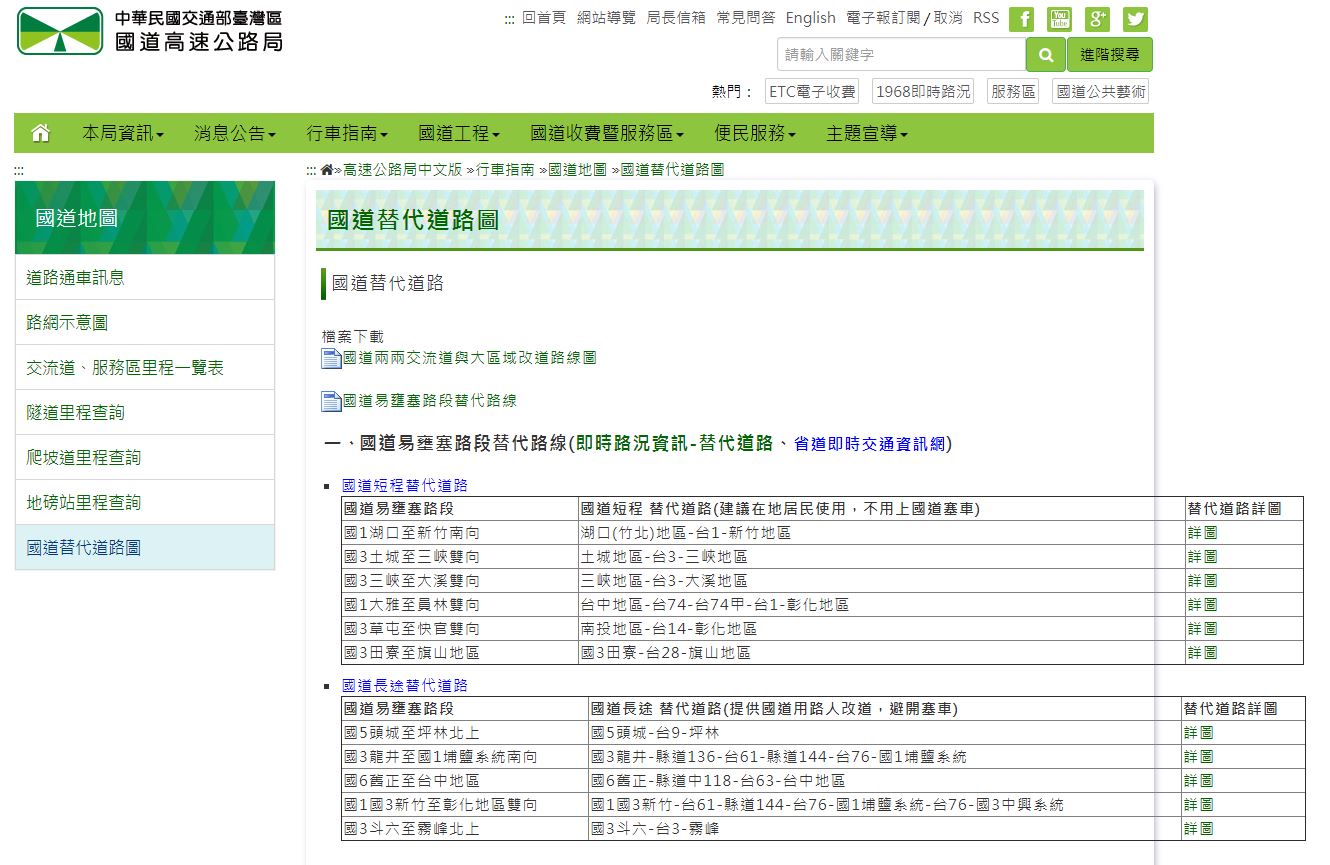1330x865 pixels.
Task: Click the Facebook icon in header
Action: (1021, 19)
